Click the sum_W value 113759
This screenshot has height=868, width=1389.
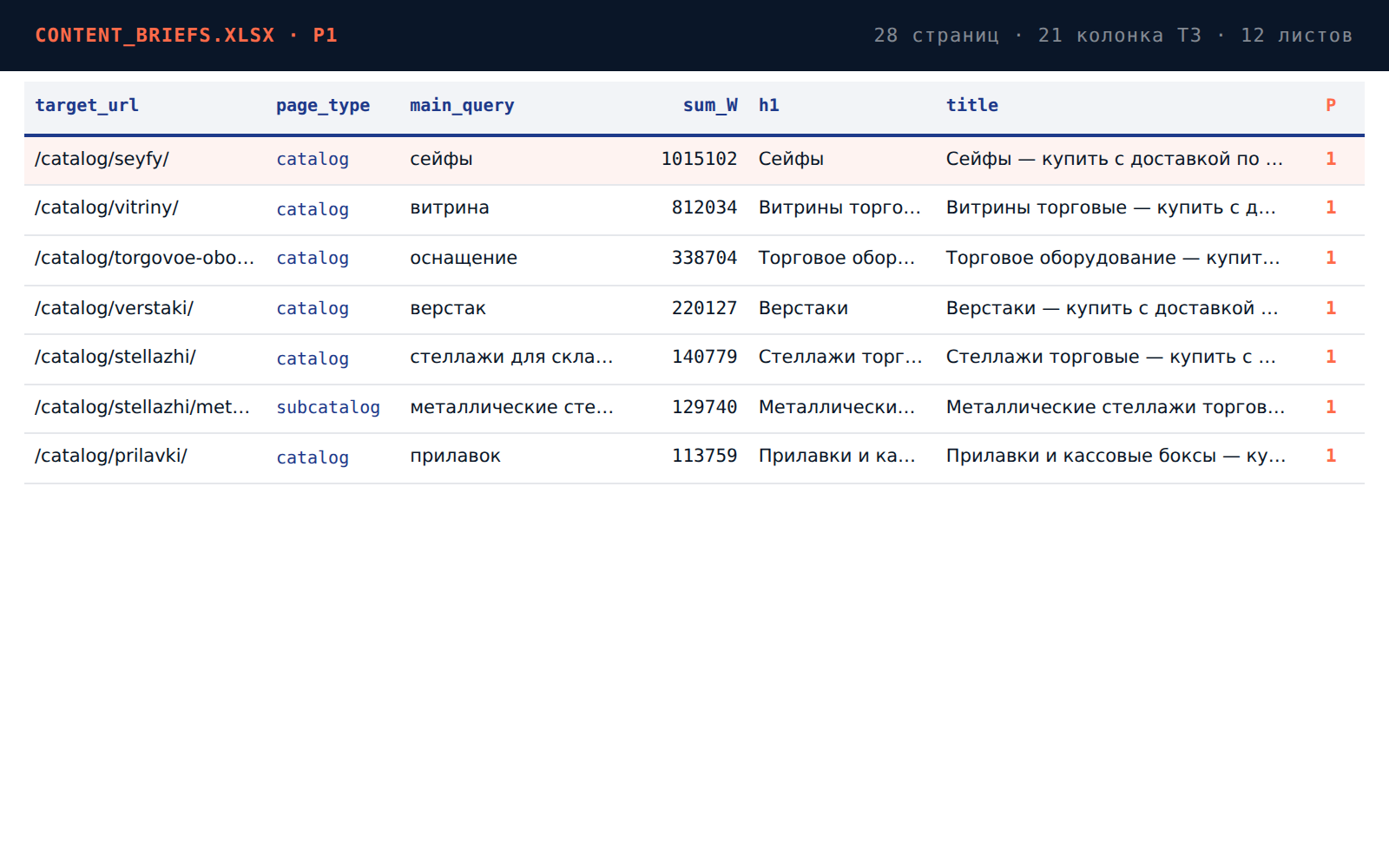click(x=704, y=456)
